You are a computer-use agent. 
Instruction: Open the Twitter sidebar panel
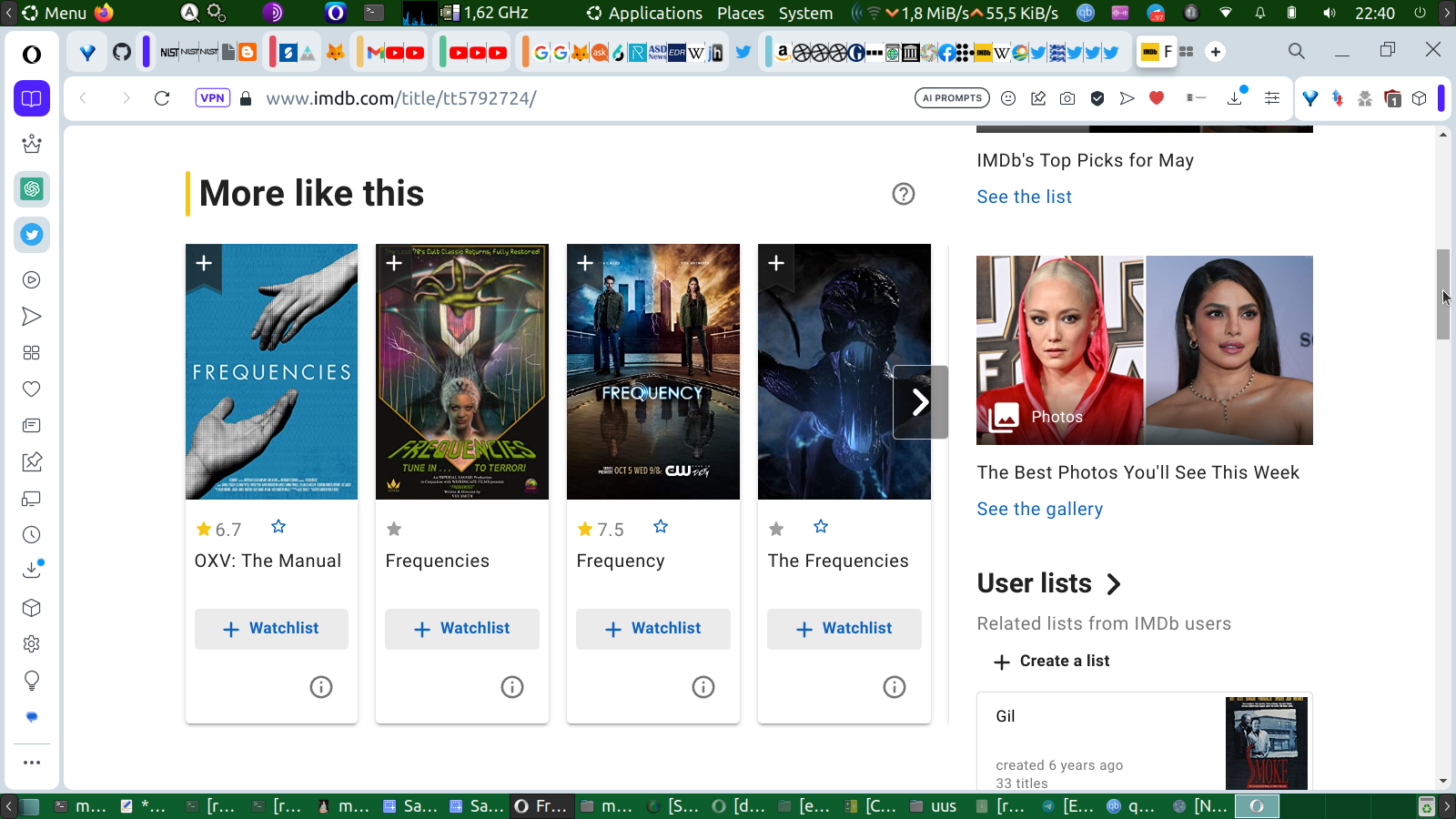click(x=32, y=235)
